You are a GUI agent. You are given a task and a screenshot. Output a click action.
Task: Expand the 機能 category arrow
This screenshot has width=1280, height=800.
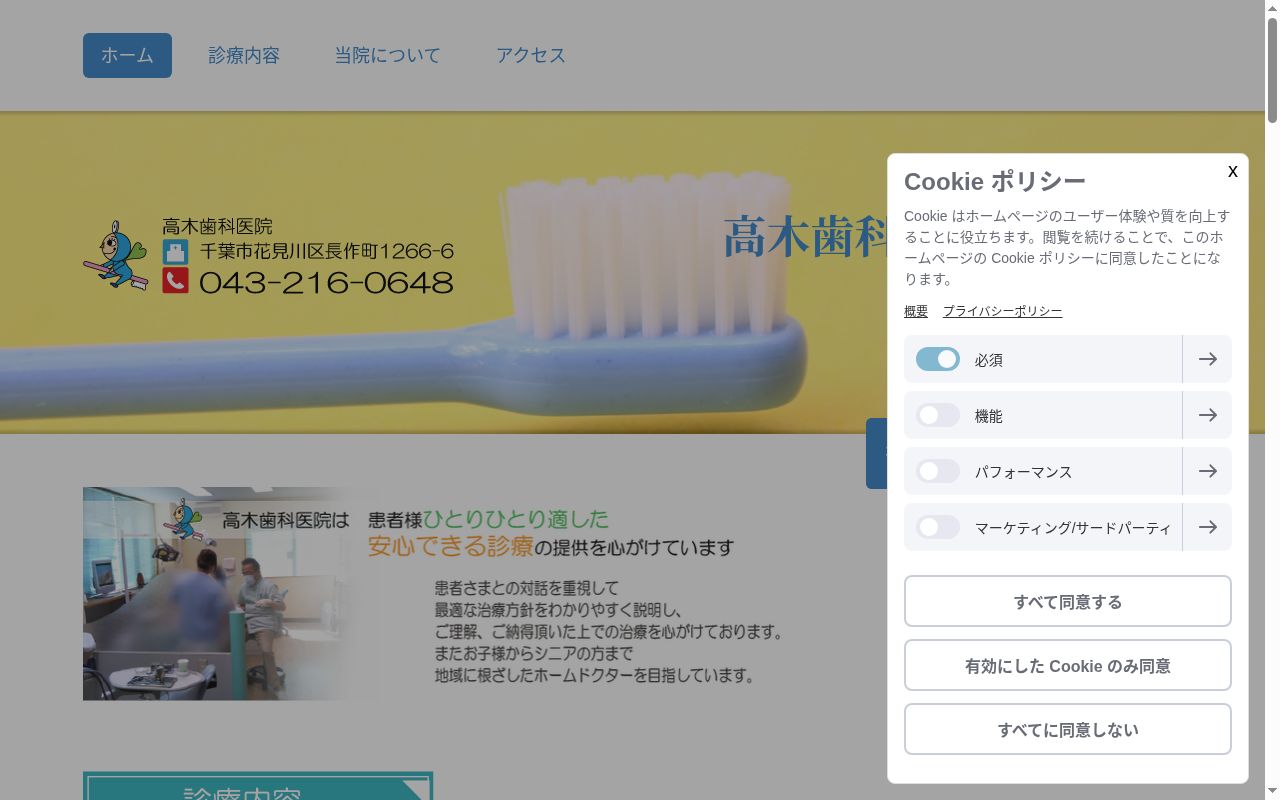coord(1207,415)
